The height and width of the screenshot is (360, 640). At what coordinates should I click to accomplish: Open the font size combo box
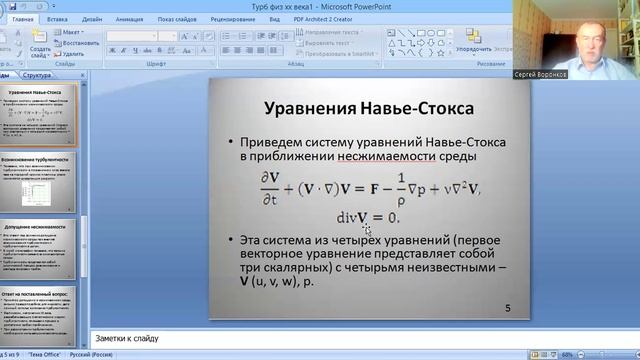[168, 36]
